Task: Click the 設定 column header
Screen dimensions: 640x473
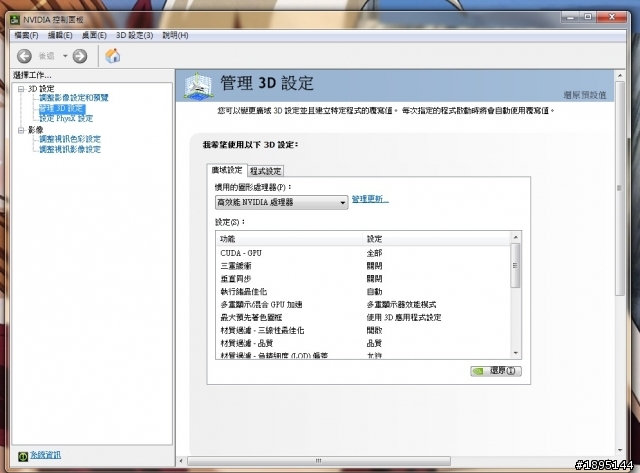Action: 436,239
